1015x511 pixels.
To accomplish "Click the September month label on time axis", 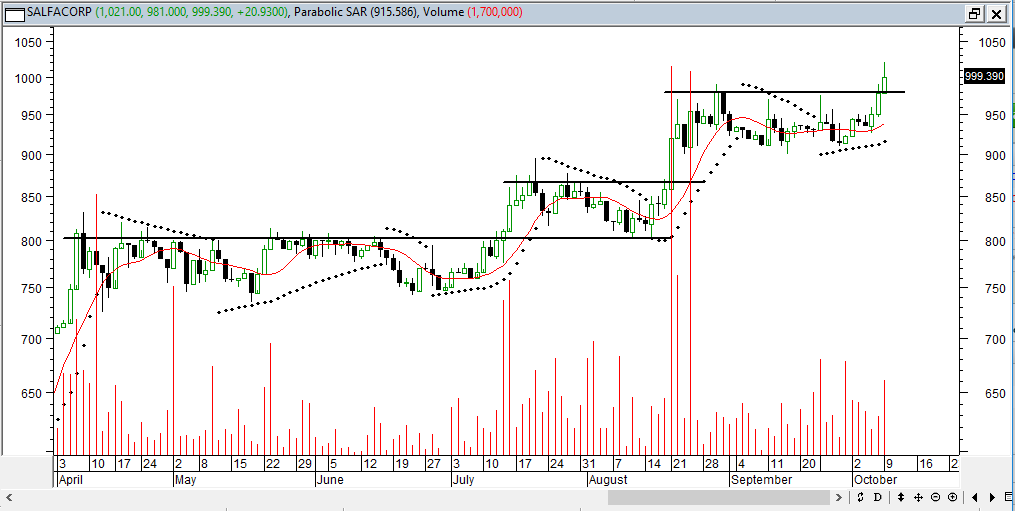I will [x=761, y=480].
